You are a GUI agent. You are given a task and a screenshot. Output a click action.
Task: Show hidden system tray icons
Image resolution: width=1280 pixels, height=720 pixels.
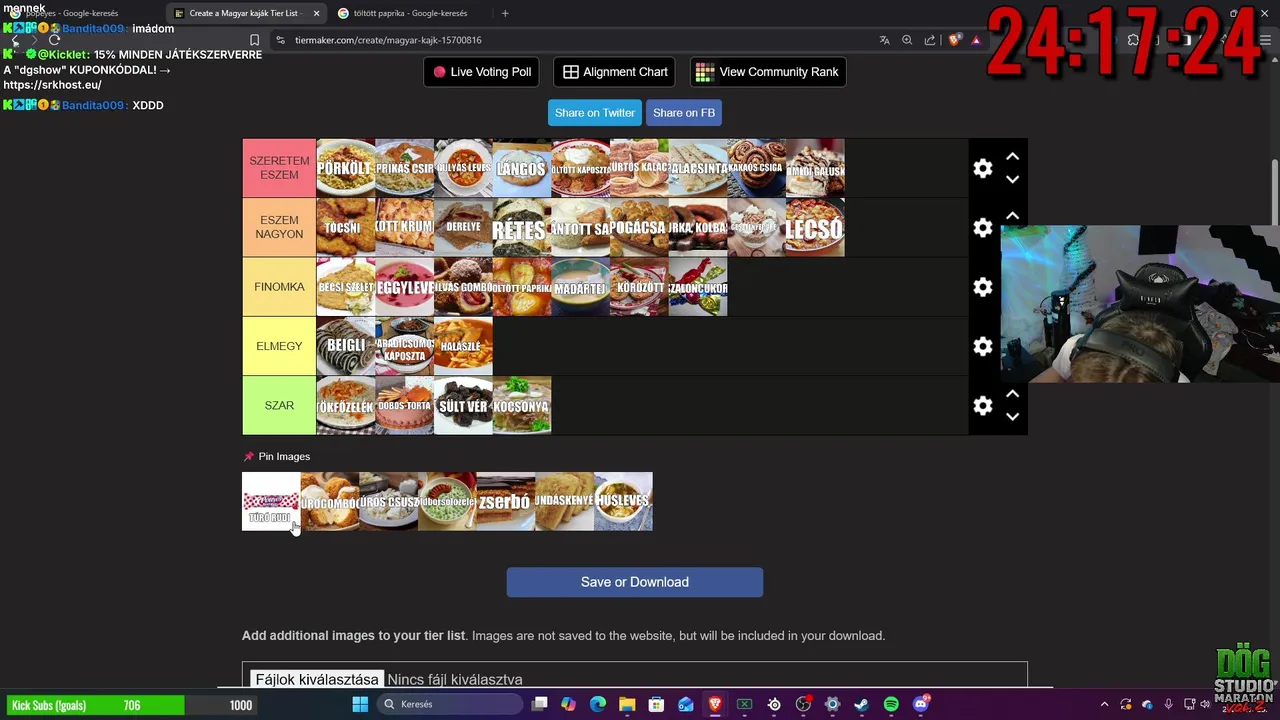coord(1104,704)
